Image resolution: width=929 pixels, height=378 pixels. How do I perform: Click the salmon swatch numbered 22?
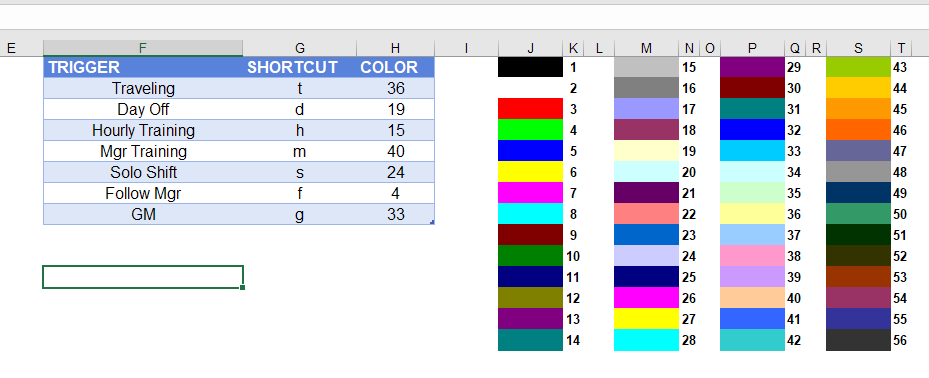coord(646,214)
